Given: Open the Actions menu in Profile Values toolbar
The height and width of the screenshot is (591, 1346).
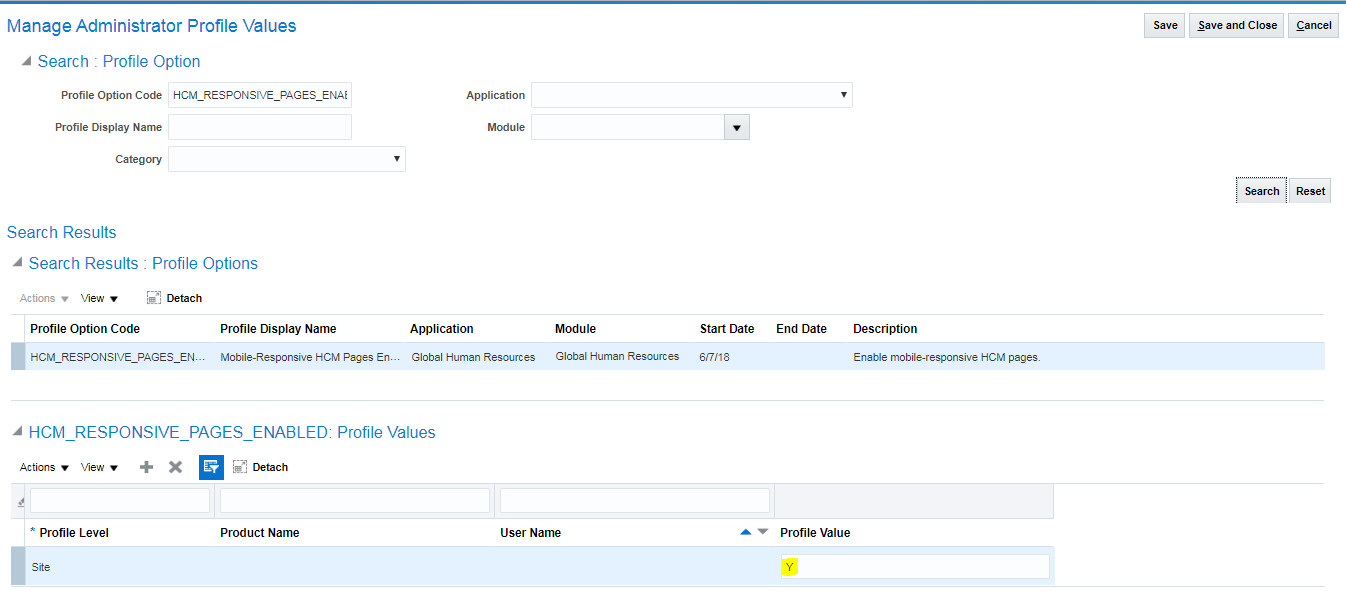Looking at the screenshot, I should tap(37, 467).
